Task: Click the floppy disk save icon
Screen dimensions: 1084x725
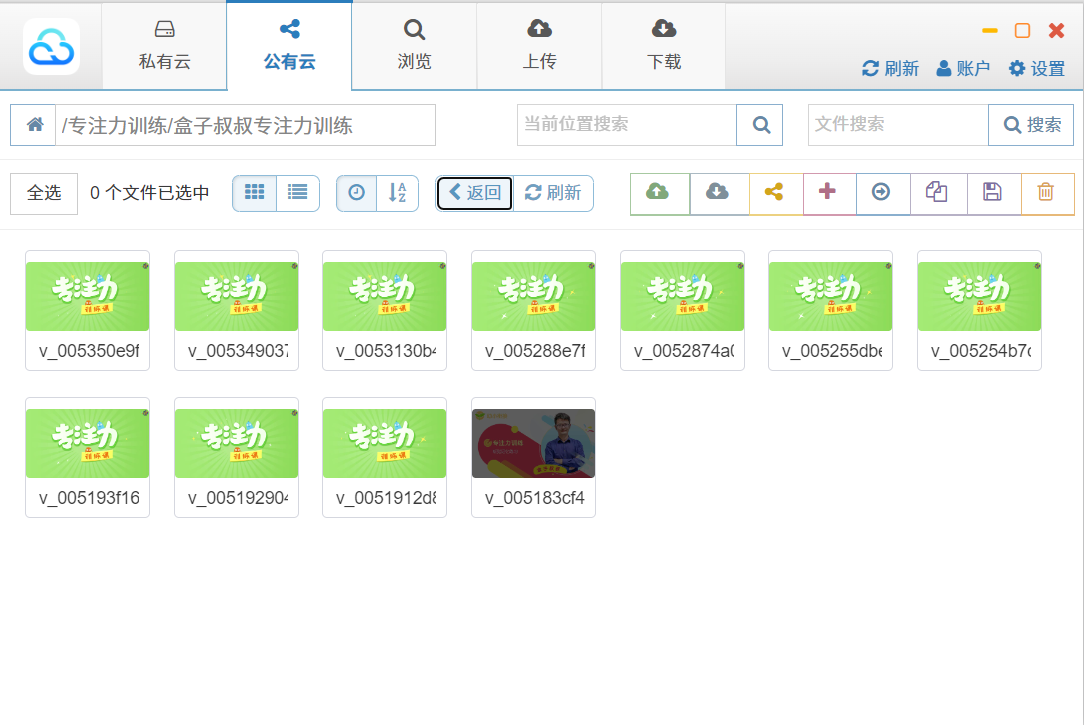Action: tap(993, 194)
